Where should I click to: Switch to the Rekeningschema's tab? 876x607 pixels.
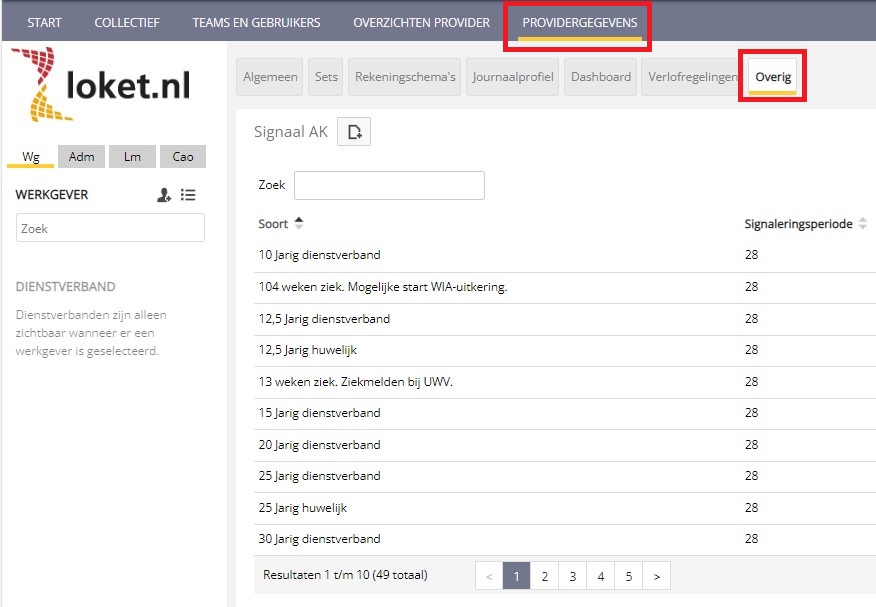405,77
